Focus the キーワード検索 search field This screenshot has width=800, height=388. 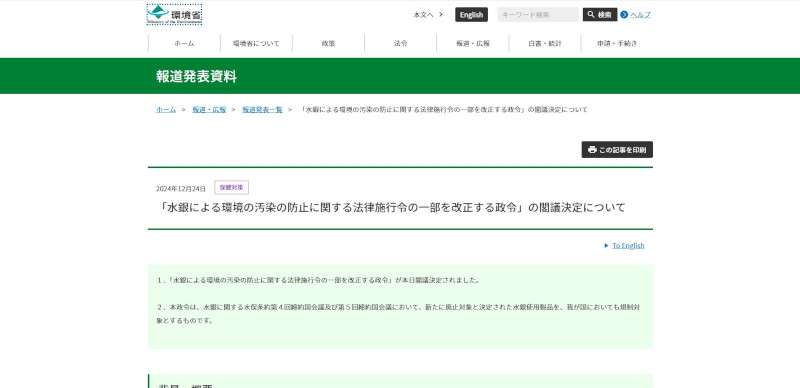[538, 15]
